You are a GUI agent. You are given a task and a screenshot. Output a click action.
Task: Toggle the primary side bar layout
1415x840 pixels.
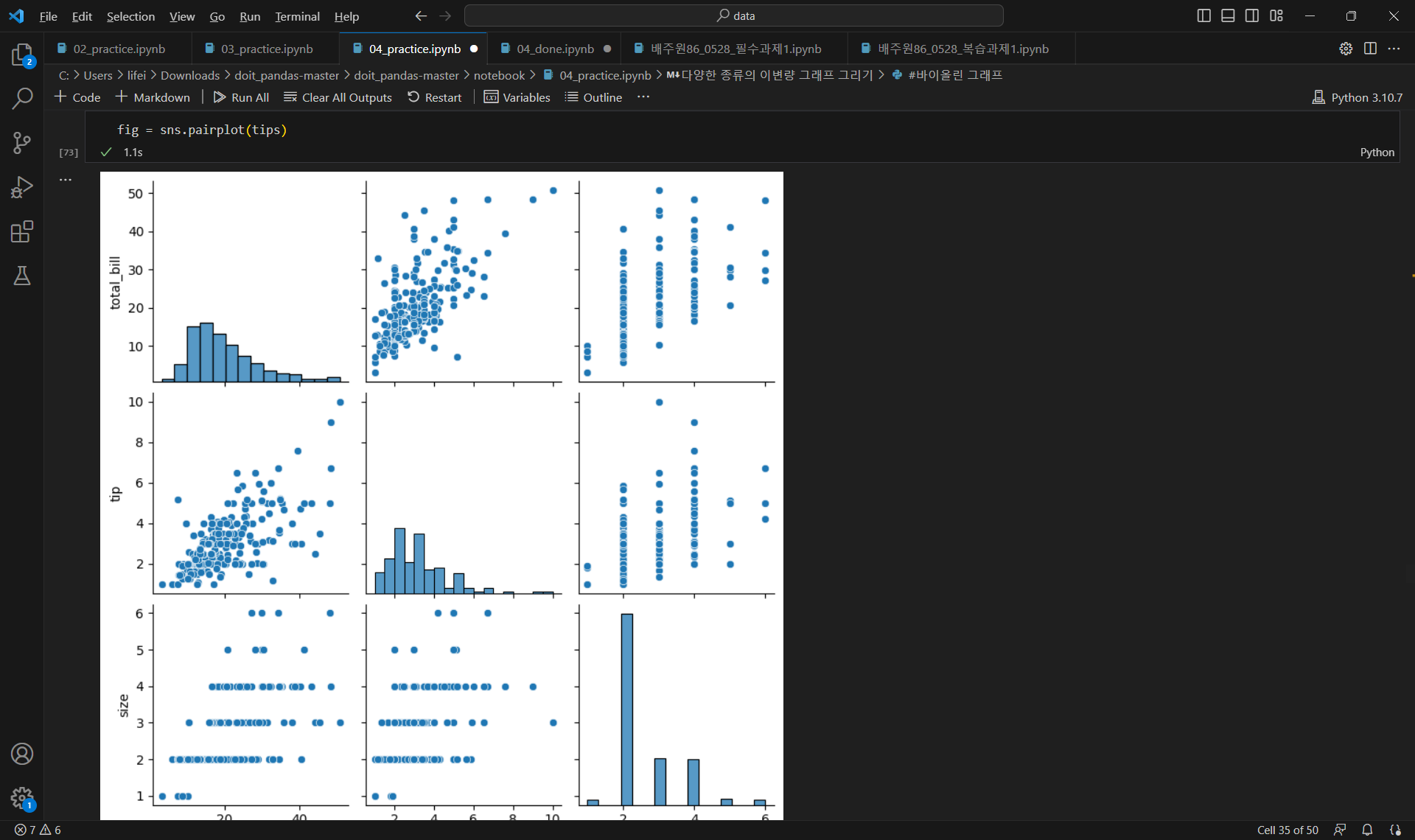coord(1203,15)
